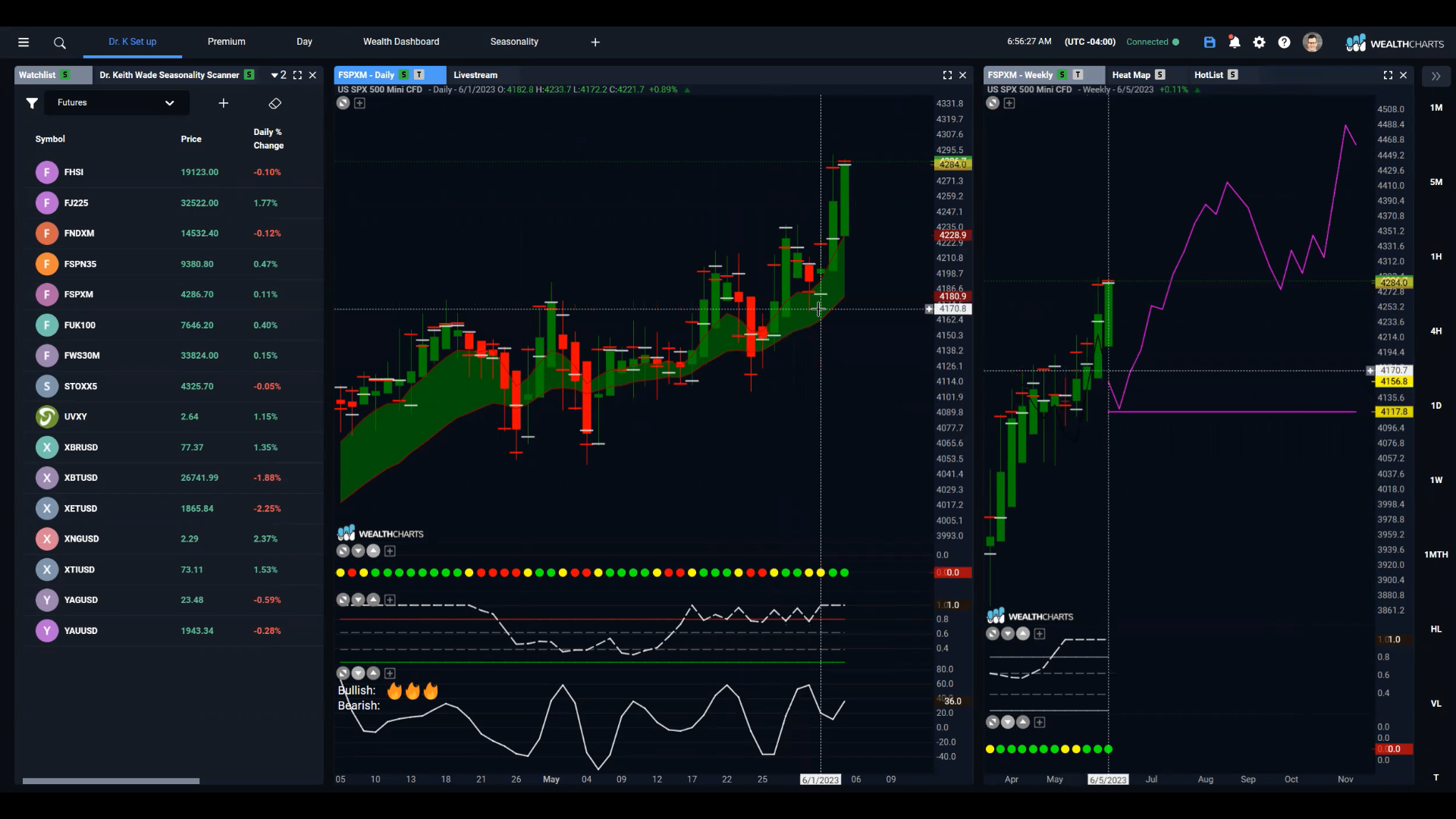Move daily dashed-line indicator pane up
The image size is (1456, 819).
coord(373,600)
